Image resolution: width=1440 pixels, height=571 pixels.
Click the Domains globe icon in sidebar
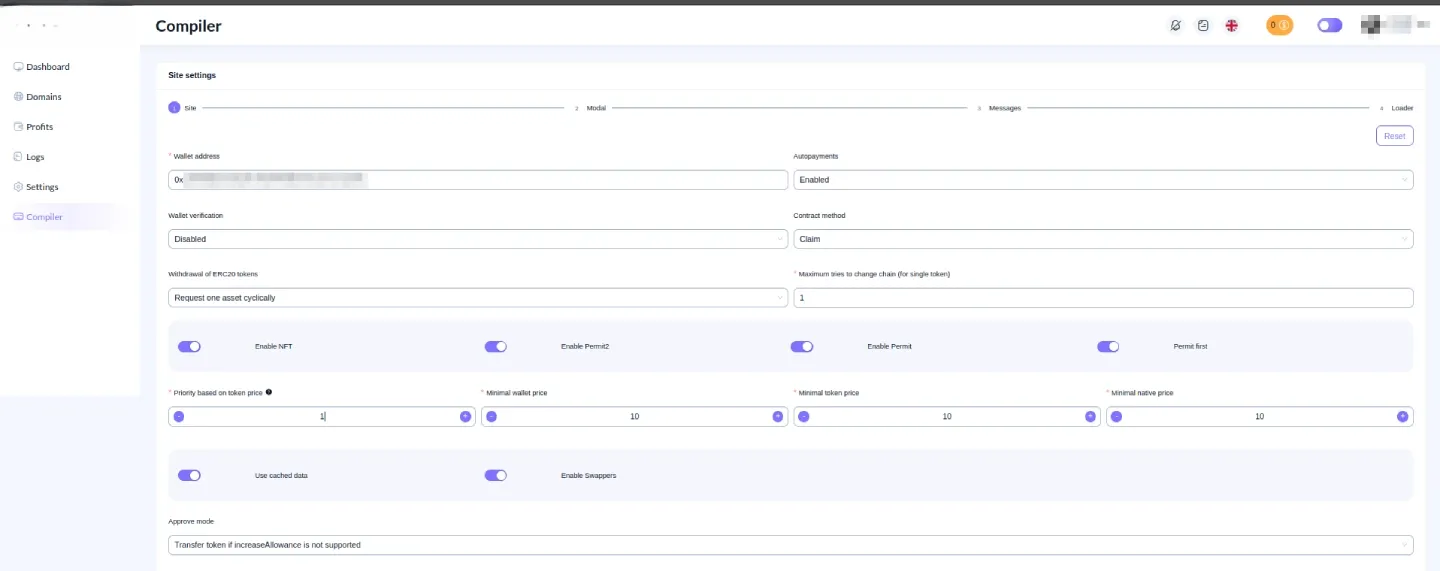click(18, 97)
